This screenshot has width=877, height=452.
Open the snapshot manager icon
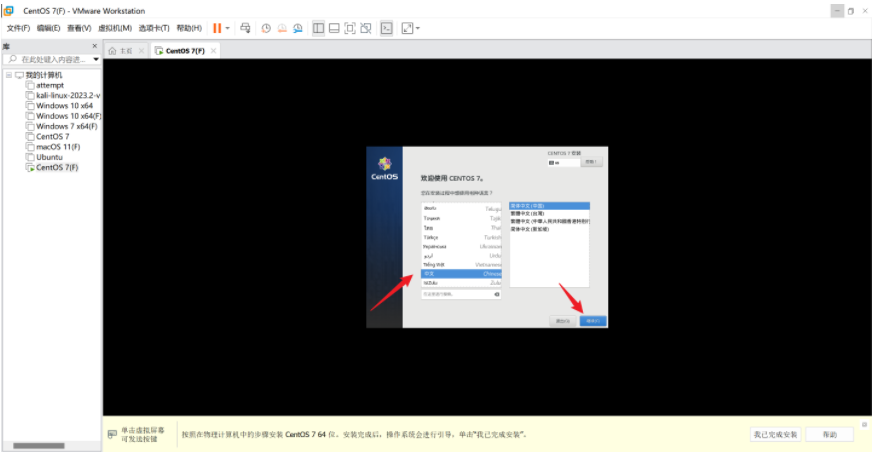point(298,28)
